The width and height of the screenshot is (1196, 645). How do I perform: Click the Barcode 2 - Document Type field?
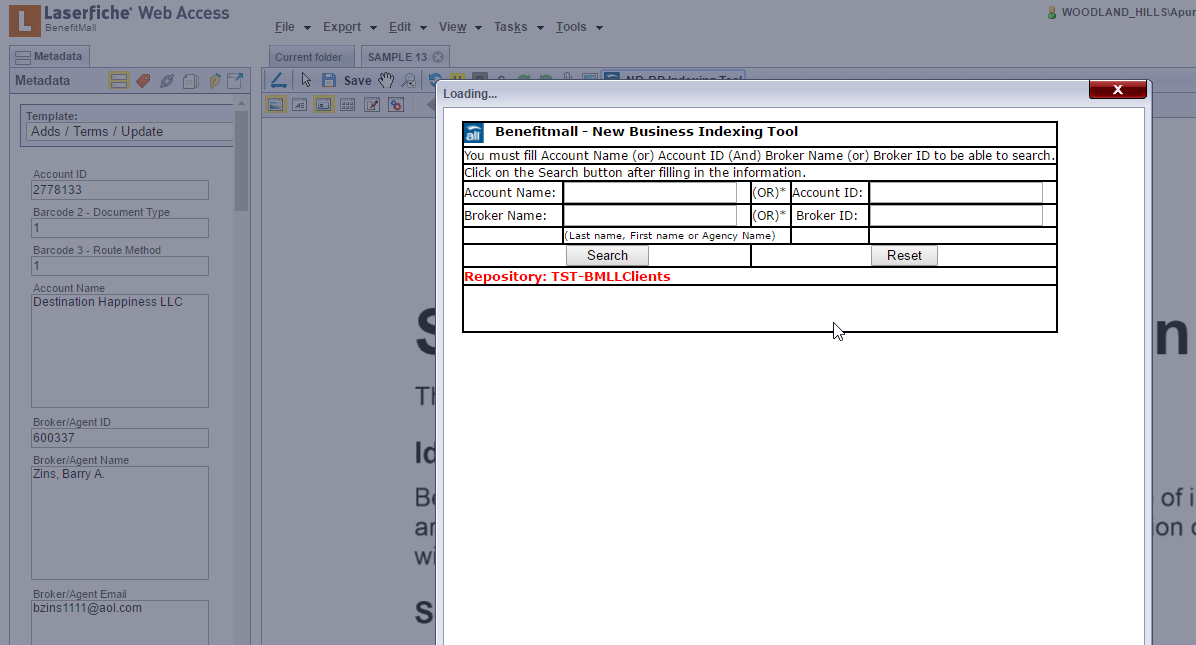(x=120, y=228)
